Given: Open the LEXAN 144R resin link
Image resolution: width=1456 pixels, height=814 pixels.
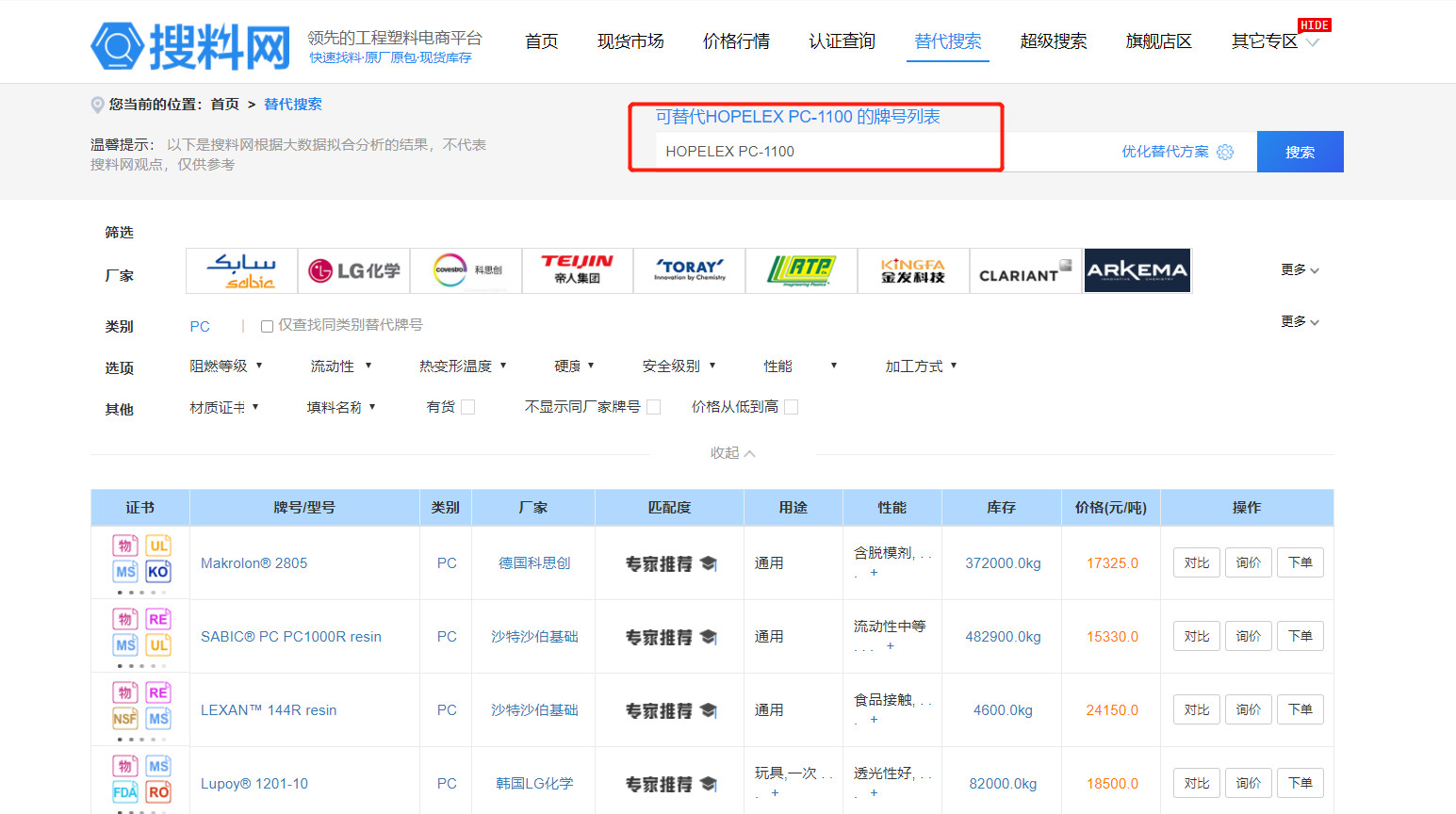Looking at the screenshot, I should pos(269,710).
